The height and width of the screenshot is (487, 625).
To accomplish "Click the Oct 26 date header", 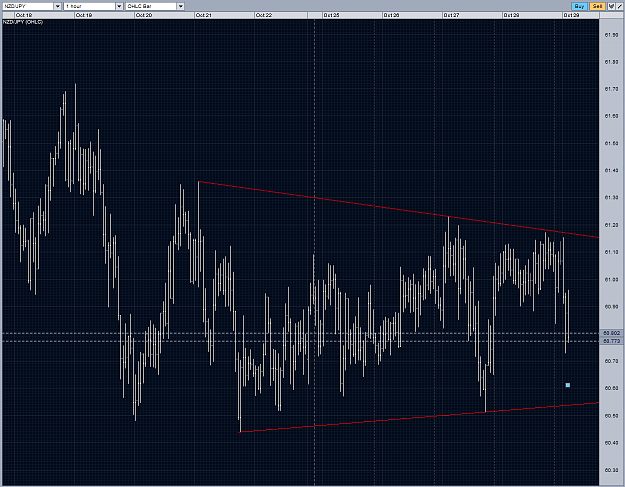I will coord(412,15).
